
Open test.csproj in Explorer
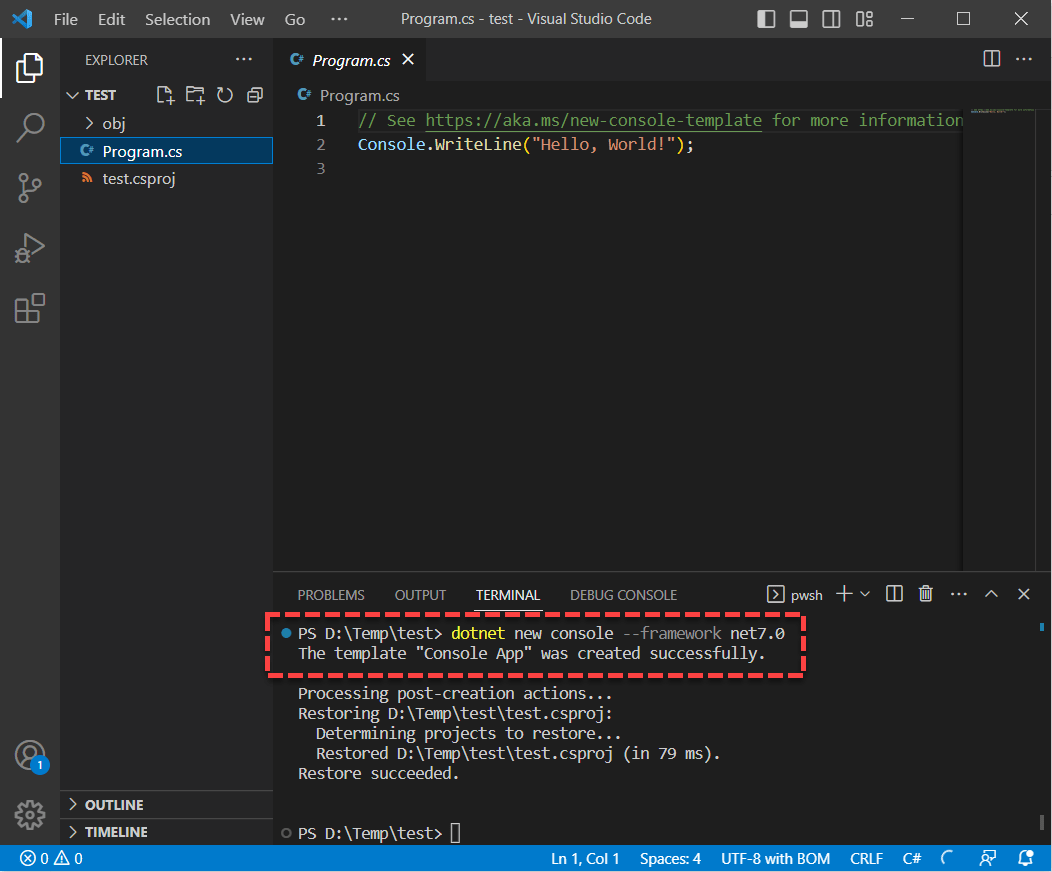tap(166, 178)
